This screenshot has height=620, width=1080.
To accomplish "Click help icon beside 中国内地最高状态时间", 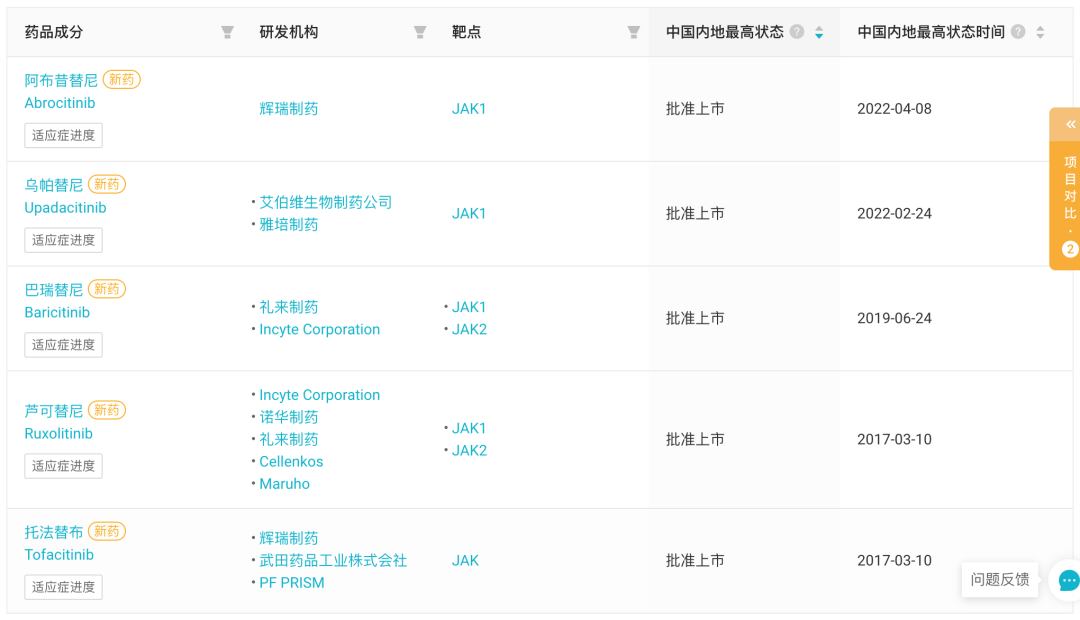I will (1018, 32).
